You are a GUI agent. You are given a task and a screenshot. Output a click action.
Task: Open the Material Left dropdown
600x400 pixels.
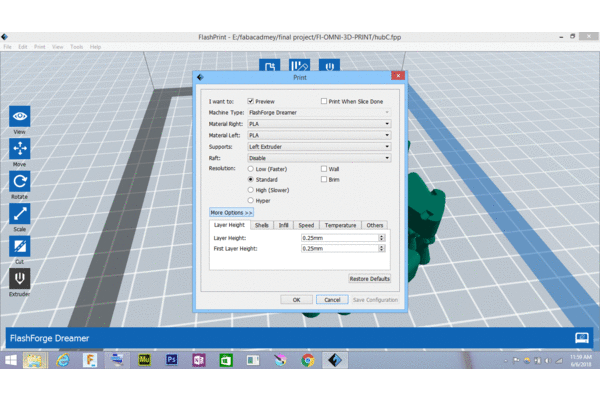click(319, 135)
